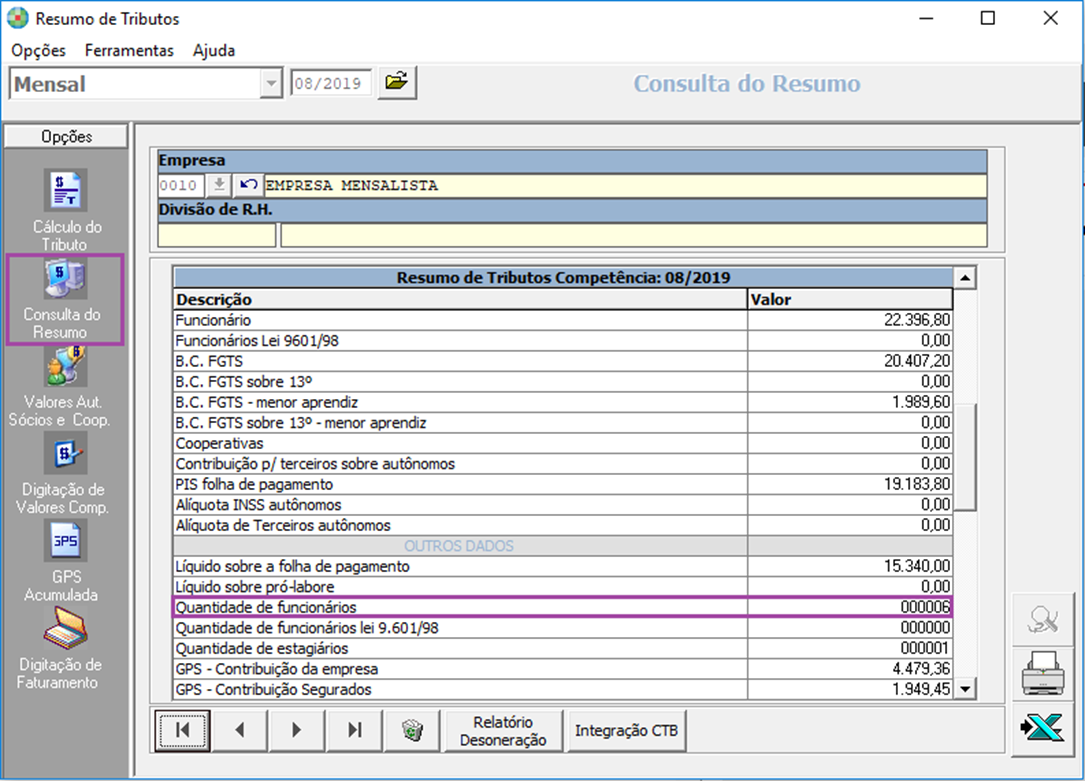The width and height of the screenshot is (1085, 781).
Task: Click the company code field 0010
Action: [x=181, y=185]
